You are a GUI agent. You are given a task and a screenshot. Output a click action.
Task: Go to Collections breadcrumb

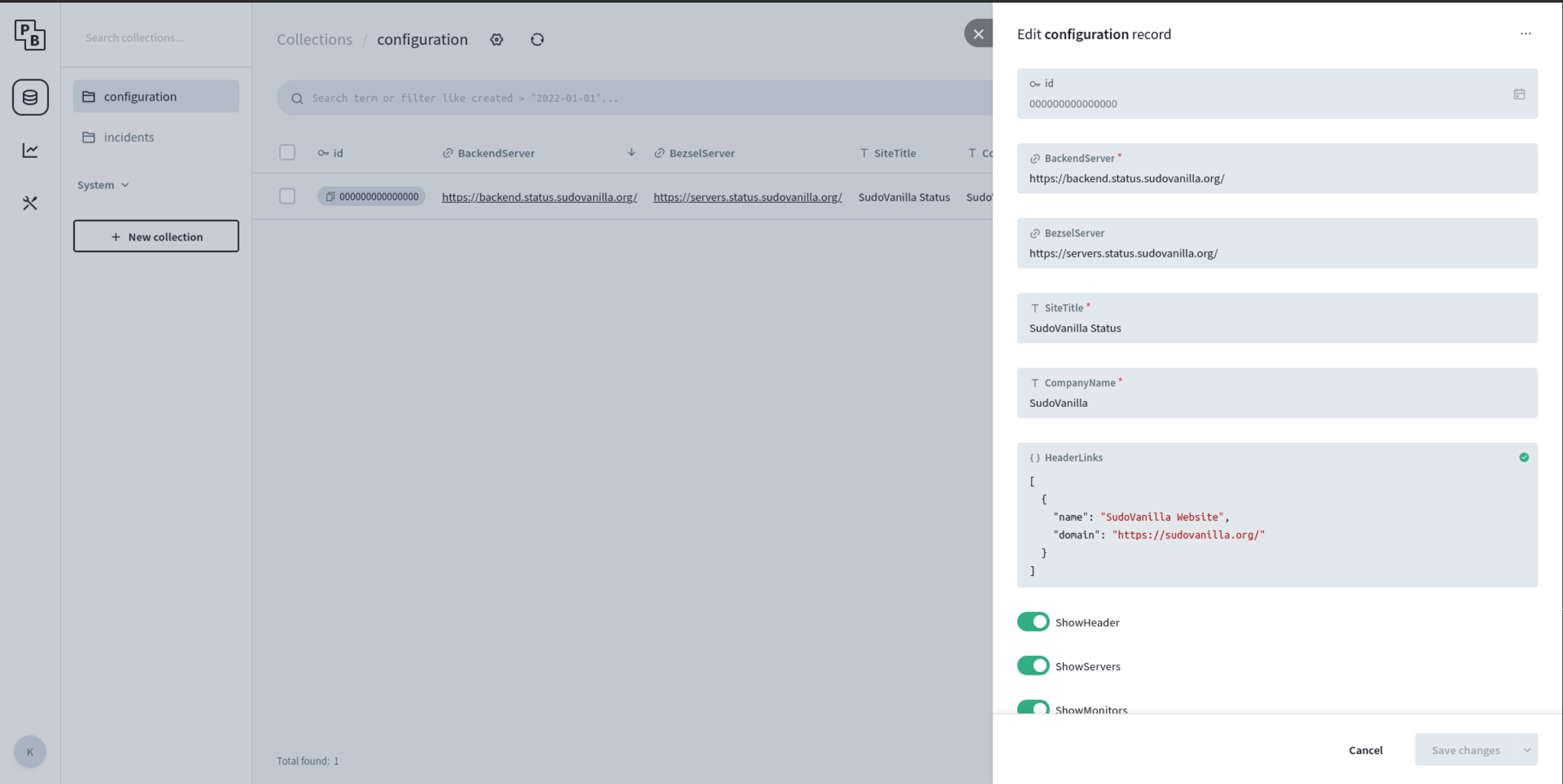tap(314, 40)
